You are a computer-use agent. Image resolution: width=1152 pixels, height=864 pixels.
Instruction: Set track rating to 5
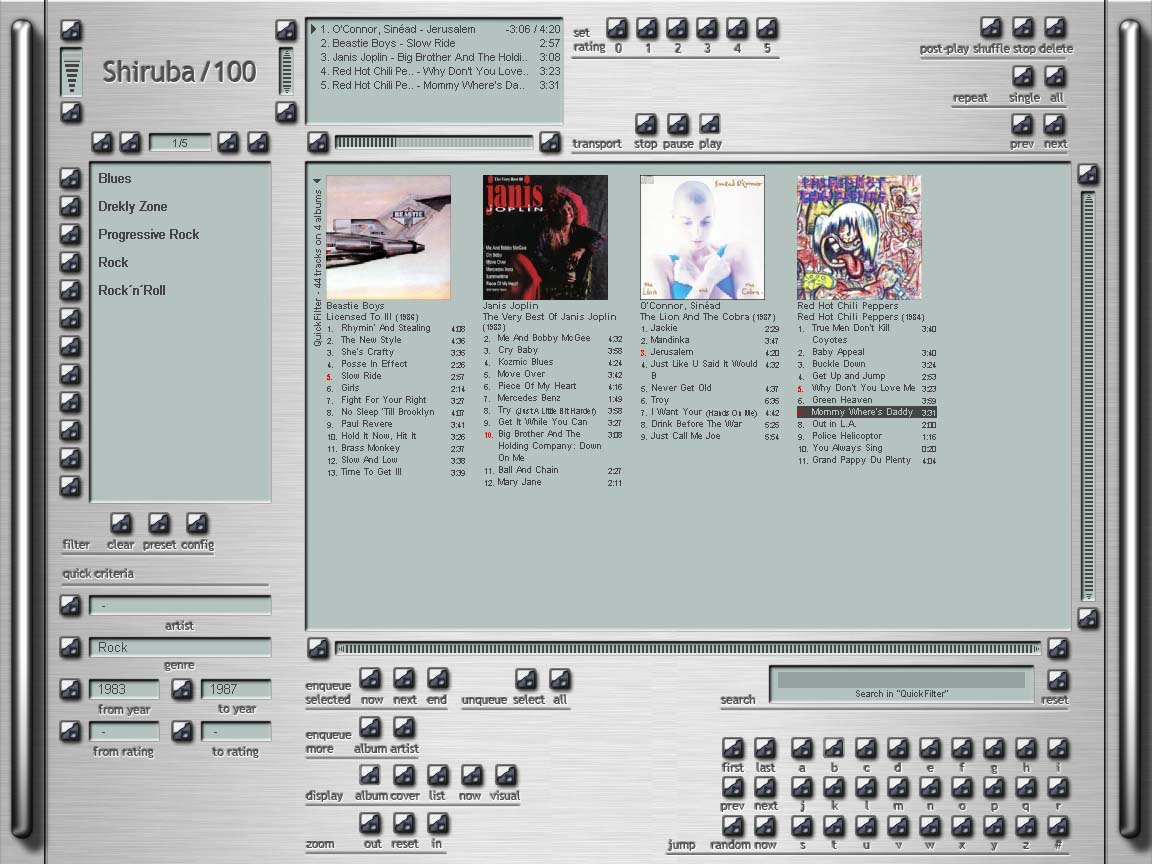coord(766,29)
